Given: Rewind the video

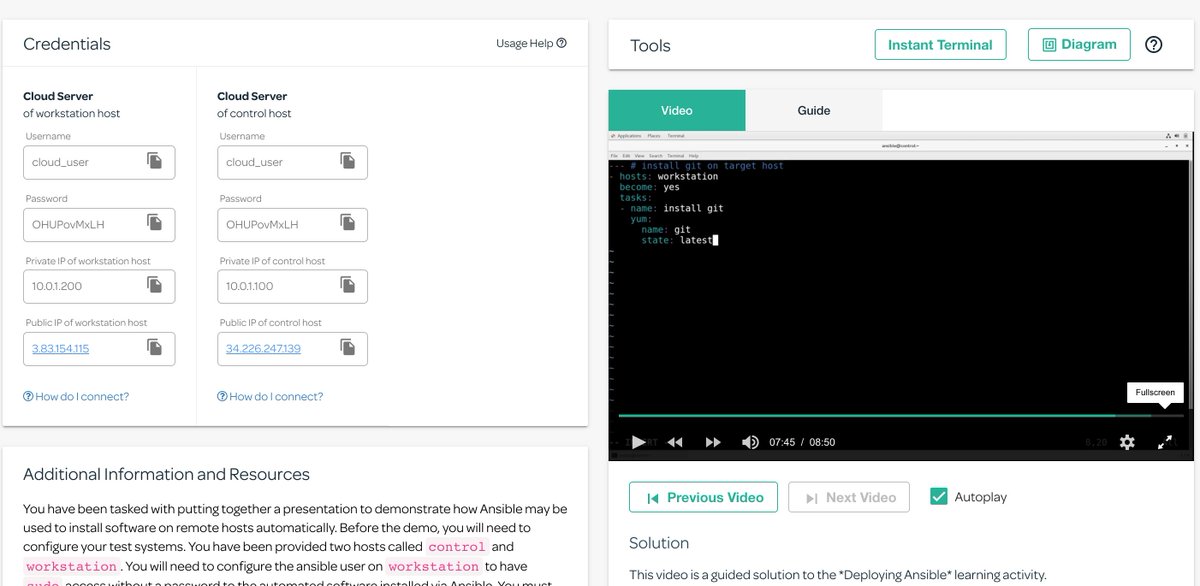Looking at the screenshot, I should (675, 442).
